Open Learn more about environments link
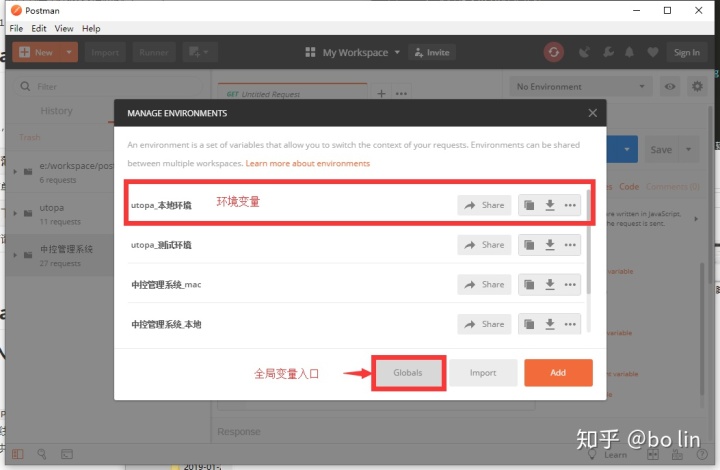This screenshot has height=470, width=720. [307, 163]
